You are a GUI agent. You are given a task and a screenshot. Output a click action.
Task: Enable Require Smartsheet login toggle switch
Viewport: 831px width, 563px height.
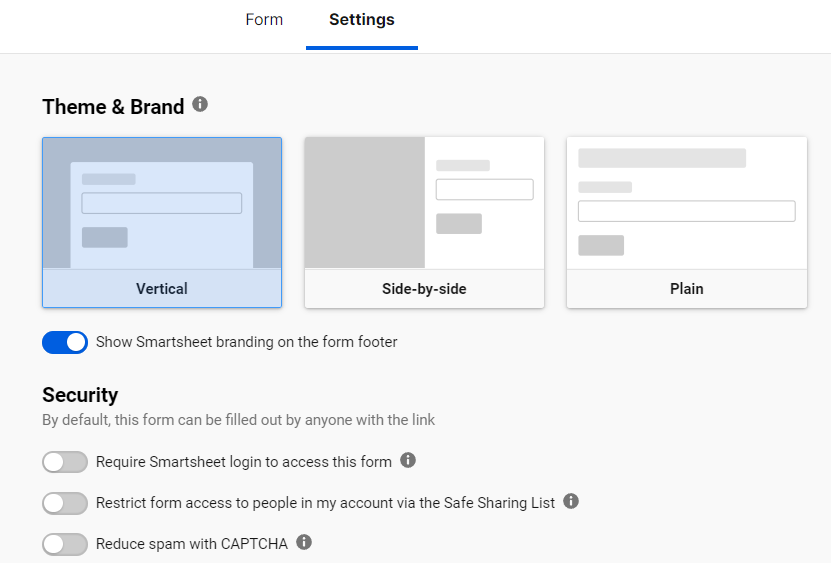(65, 462)
